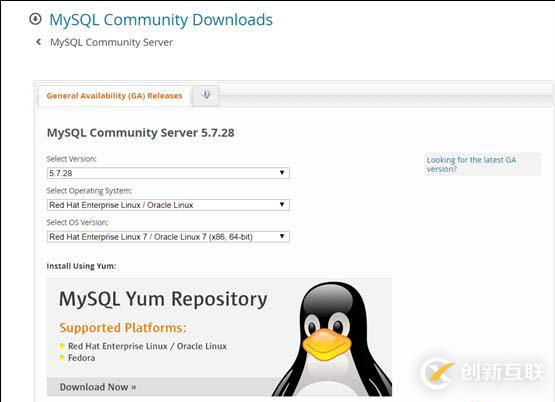The image size is (555, 402).
Task: Click the Red Hat Enterprise Linux / Oracle Linux platform entry
Action: [x=147, y=346]
